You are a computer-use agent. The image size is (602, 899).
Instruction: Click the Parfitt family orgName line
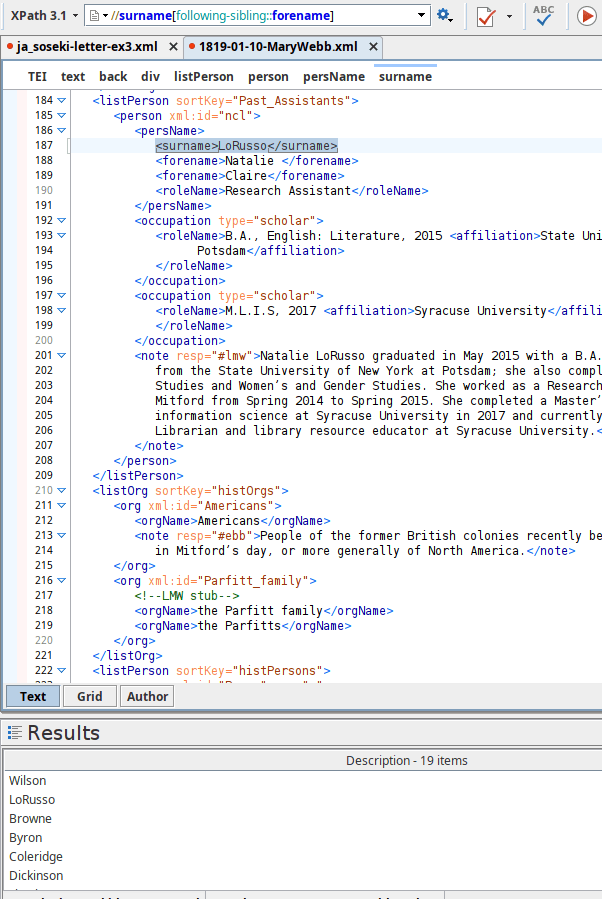coord(264,611)
